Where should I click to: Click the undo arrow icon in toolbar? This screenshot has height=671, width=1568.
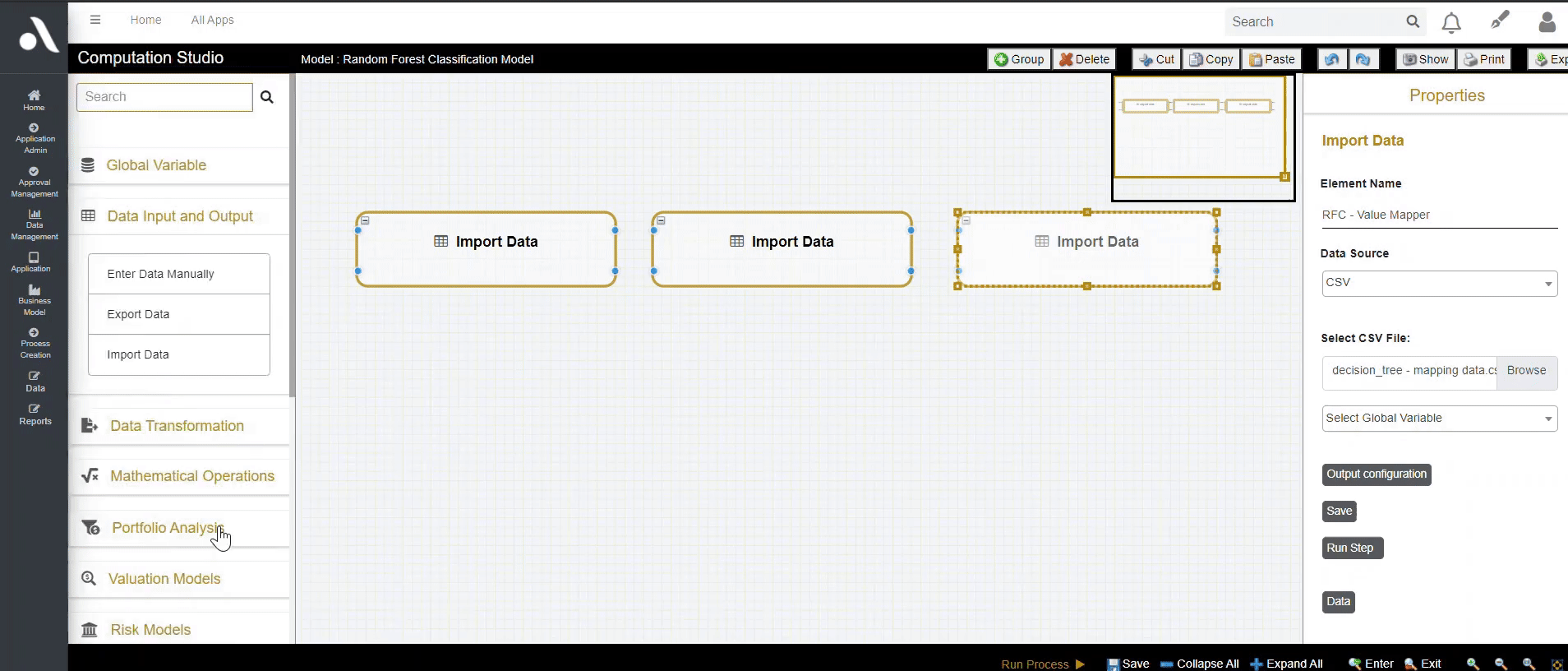tap(1332, 59)
